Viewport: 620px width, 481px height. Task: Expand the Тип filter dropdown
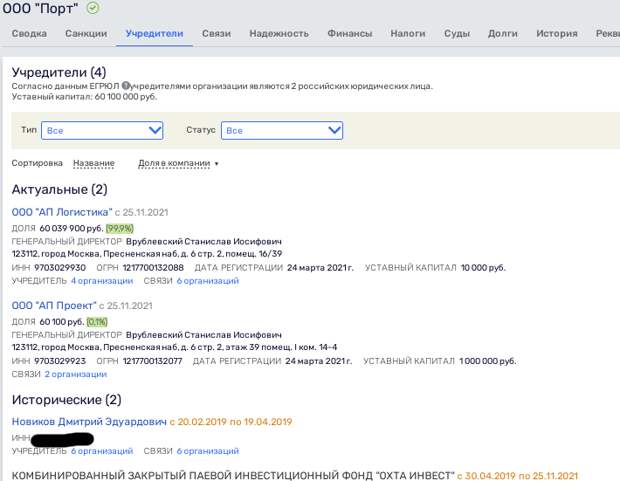tap(102, 131)
